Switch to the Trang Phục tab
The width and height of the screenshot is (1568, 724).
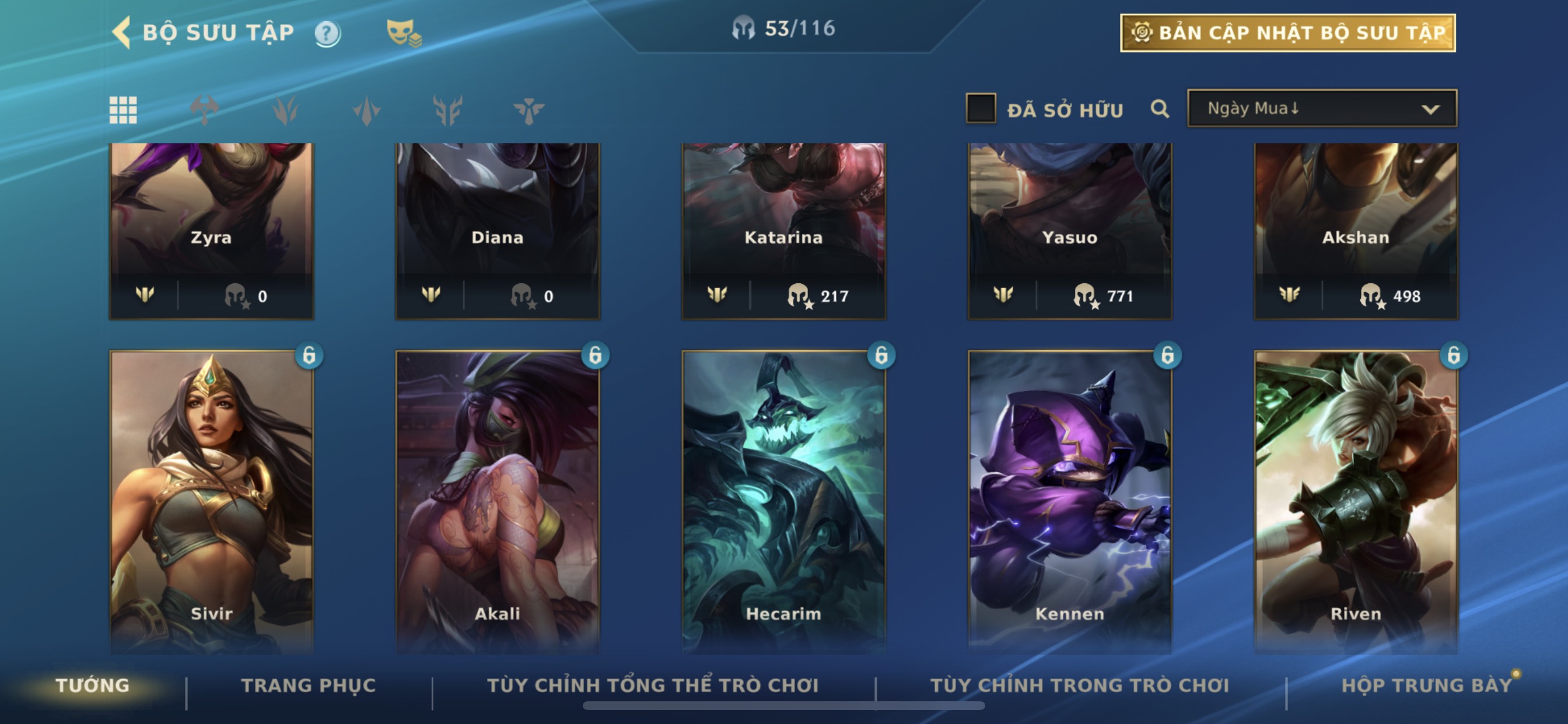(x=309, y=686)
